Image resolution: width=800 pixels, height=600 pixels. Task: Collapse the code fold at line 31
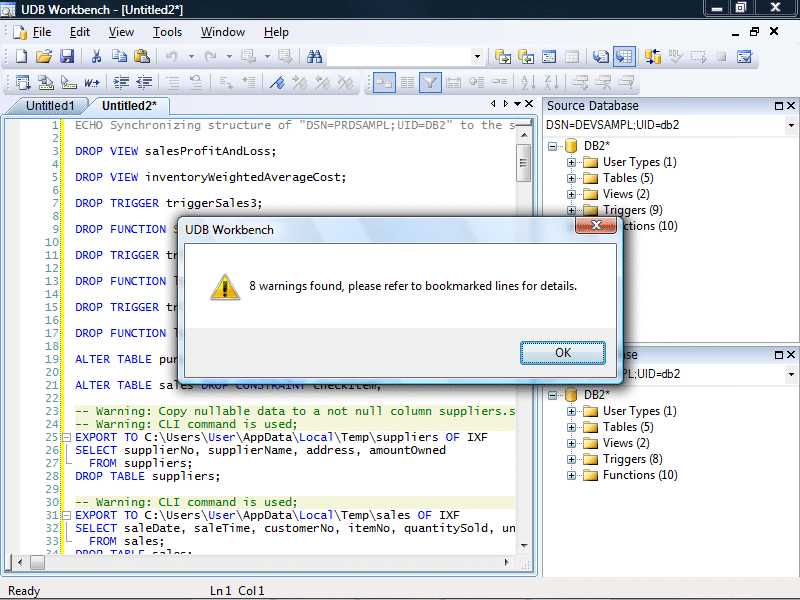66,515
